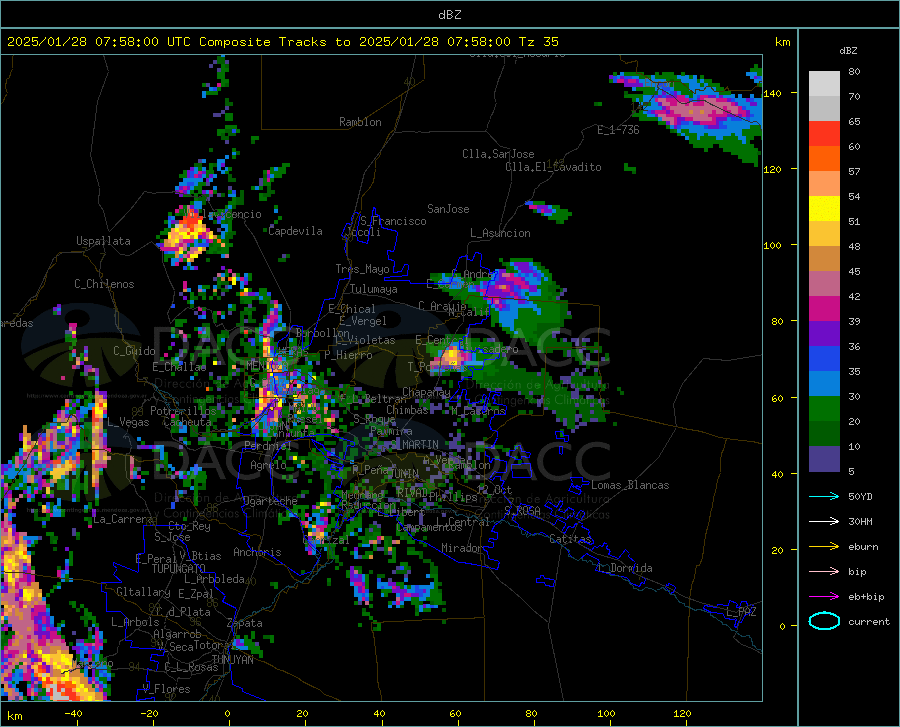The image size is (900, 727).
Task: Click the Clla.El_Cavadito label
Action: tap(553, 167)
